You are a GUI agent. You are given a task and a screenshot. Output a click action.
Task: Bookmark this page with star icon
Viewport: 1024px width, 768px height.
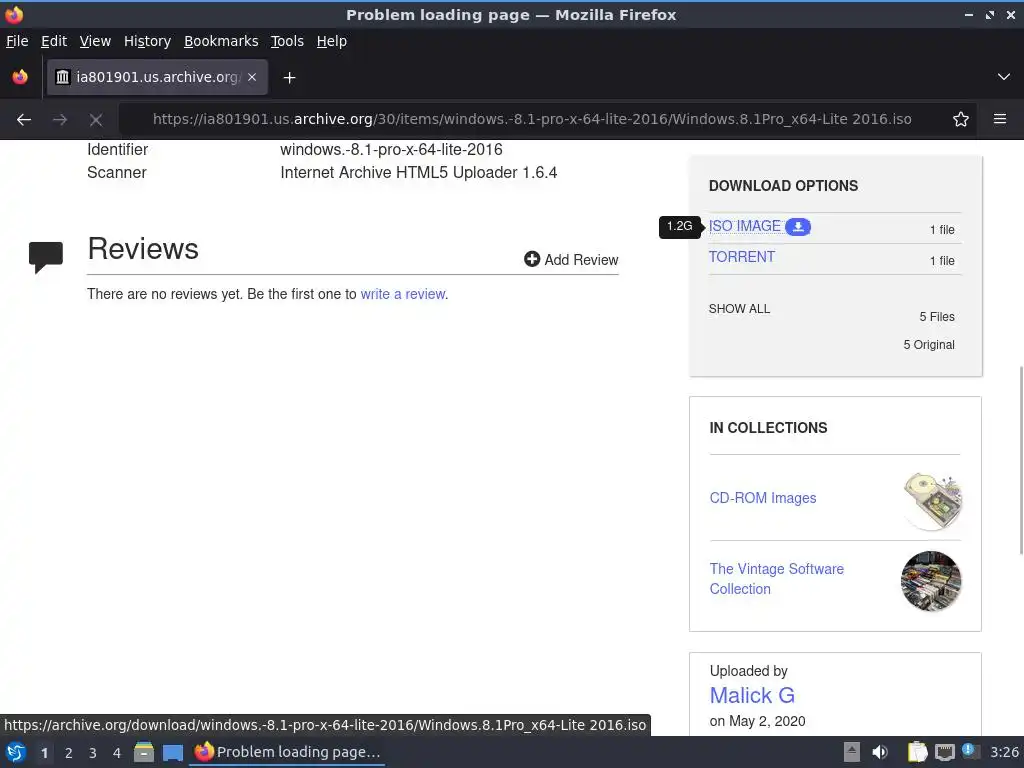961,120
